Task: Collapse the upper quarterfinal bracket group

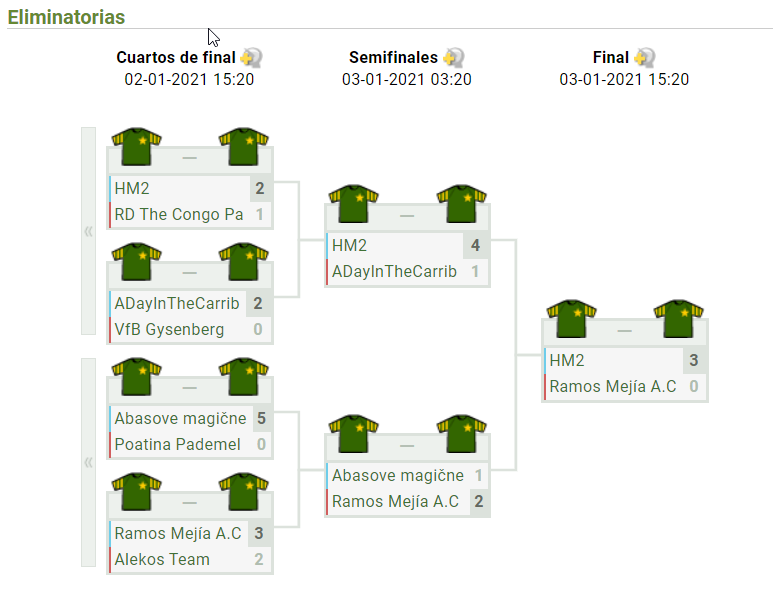Action: click(x=88, y=231)
